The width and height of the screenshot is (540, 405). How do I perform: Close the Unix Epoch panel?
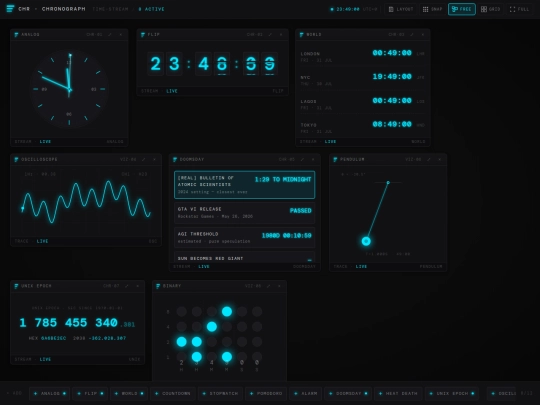click(x=137, y=286)
